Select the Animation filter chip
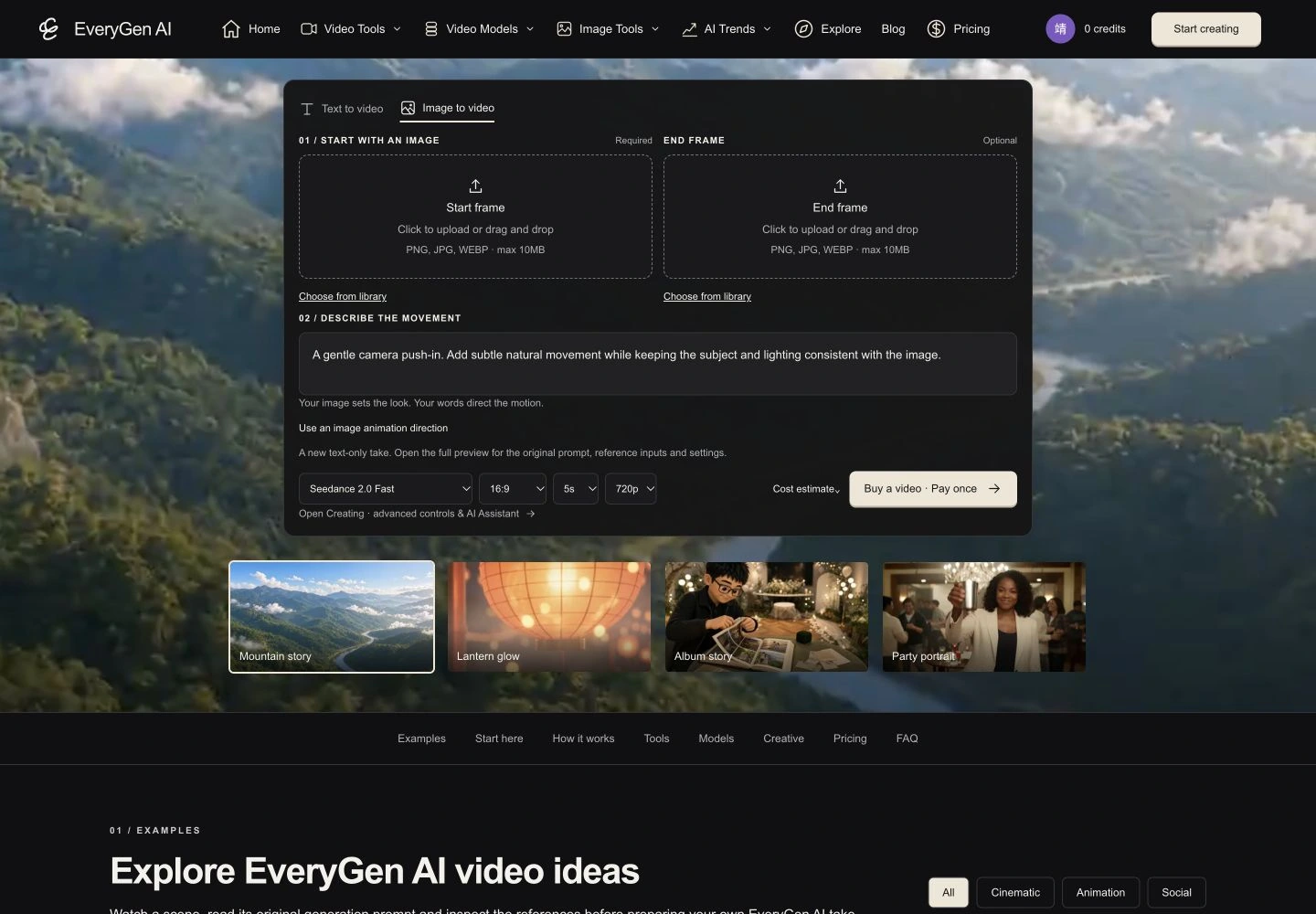Screen dimensions: 1316x914 point(1100,893)
